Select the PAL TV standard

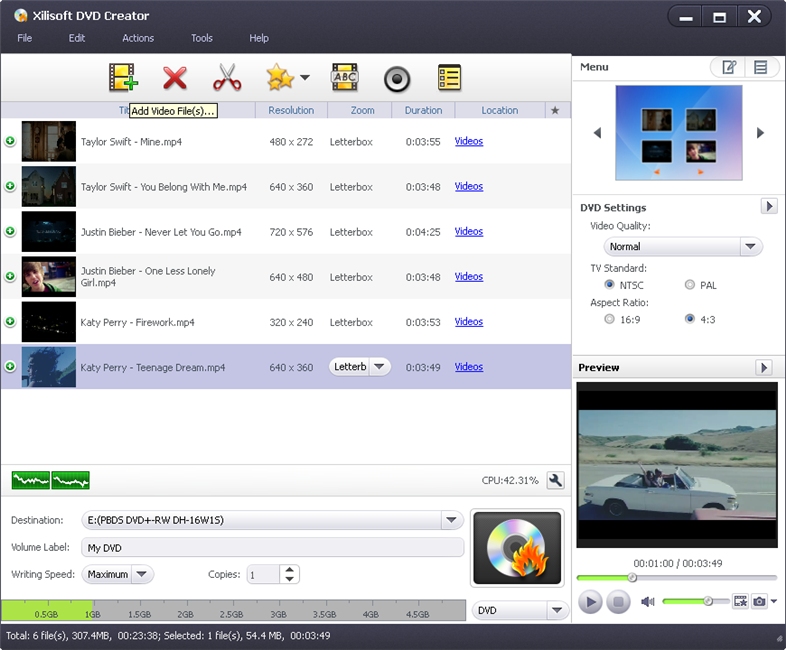(690, 285)
